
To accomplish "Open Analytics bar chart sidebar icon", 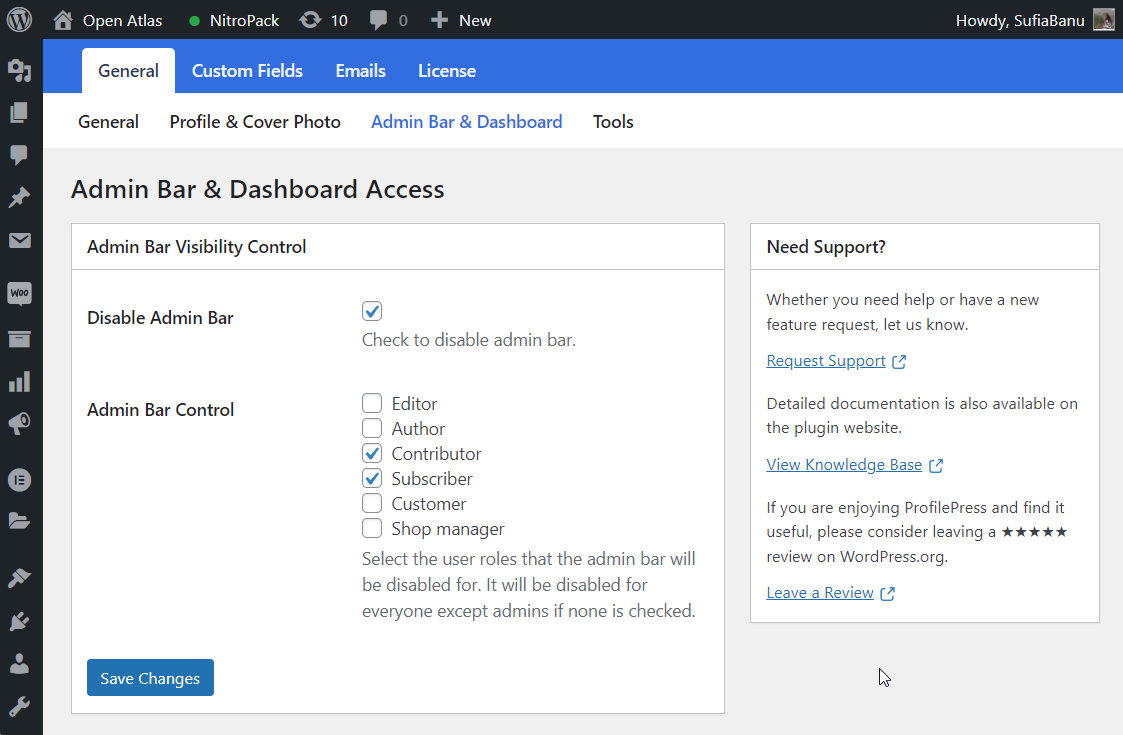I will 19,381.
